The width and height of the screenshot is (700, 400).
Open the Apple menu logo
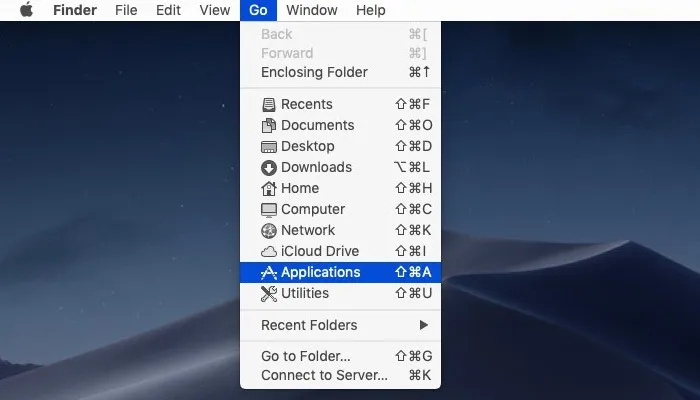[x=26, y=10]
